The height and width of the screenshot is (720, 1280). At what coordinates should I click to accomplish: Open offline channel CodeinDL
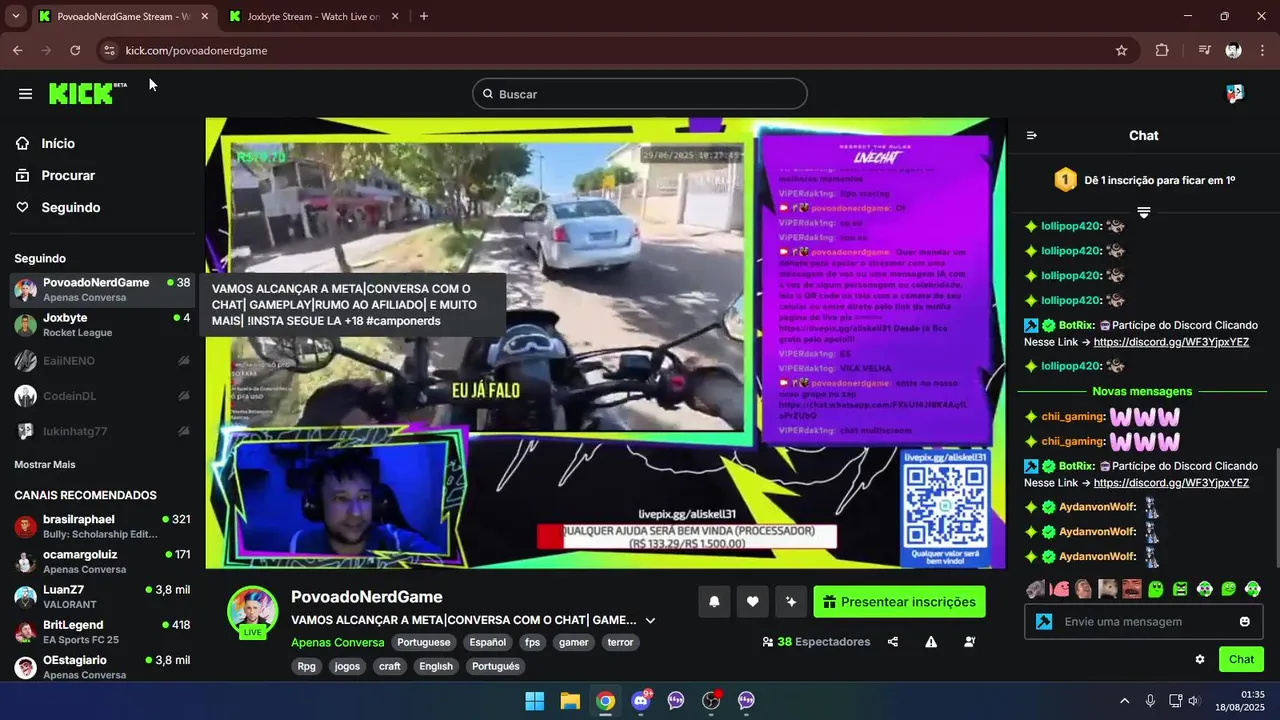100,396
